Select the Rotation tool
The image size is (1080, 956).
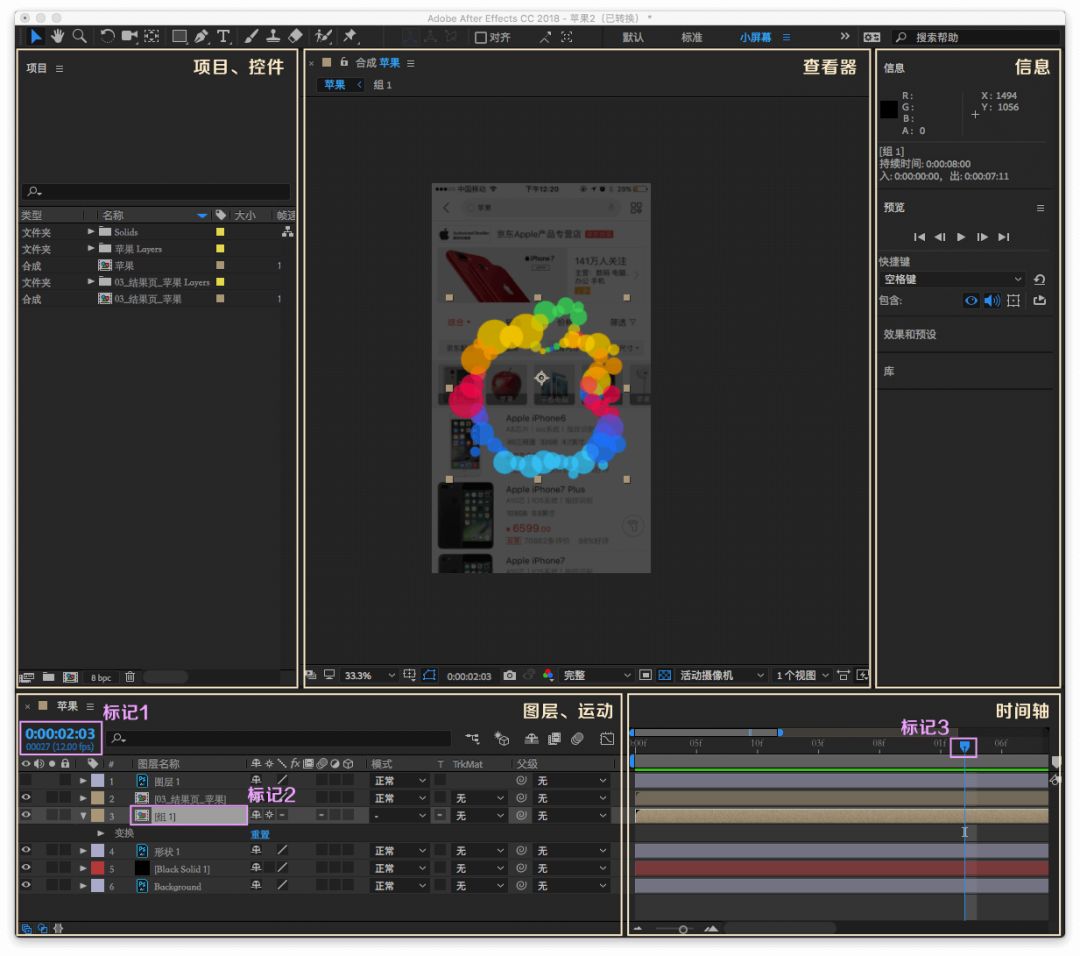[107, 37]
